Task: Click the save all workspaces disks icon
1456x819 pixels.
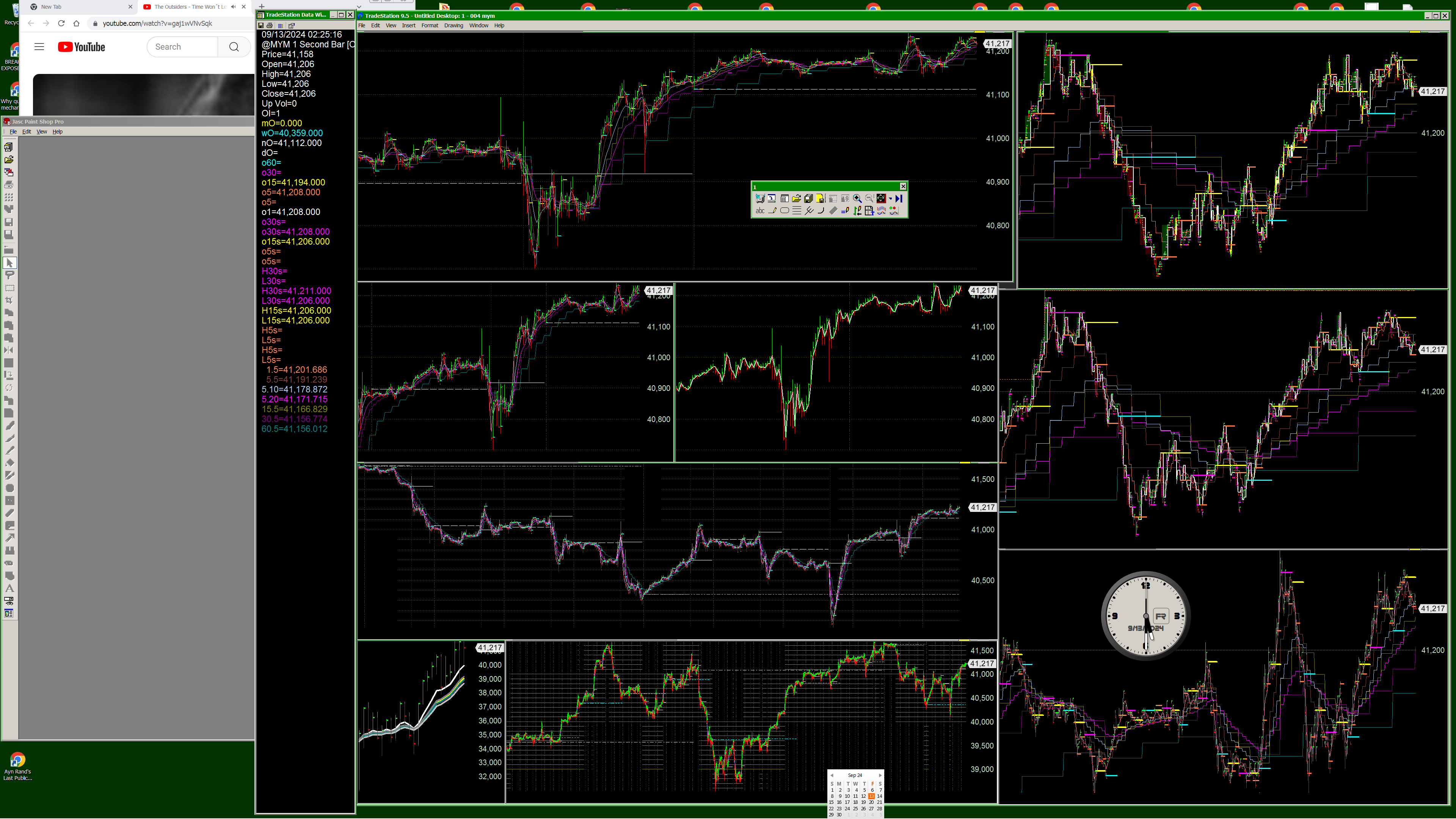Action: (x=809, y=198)
